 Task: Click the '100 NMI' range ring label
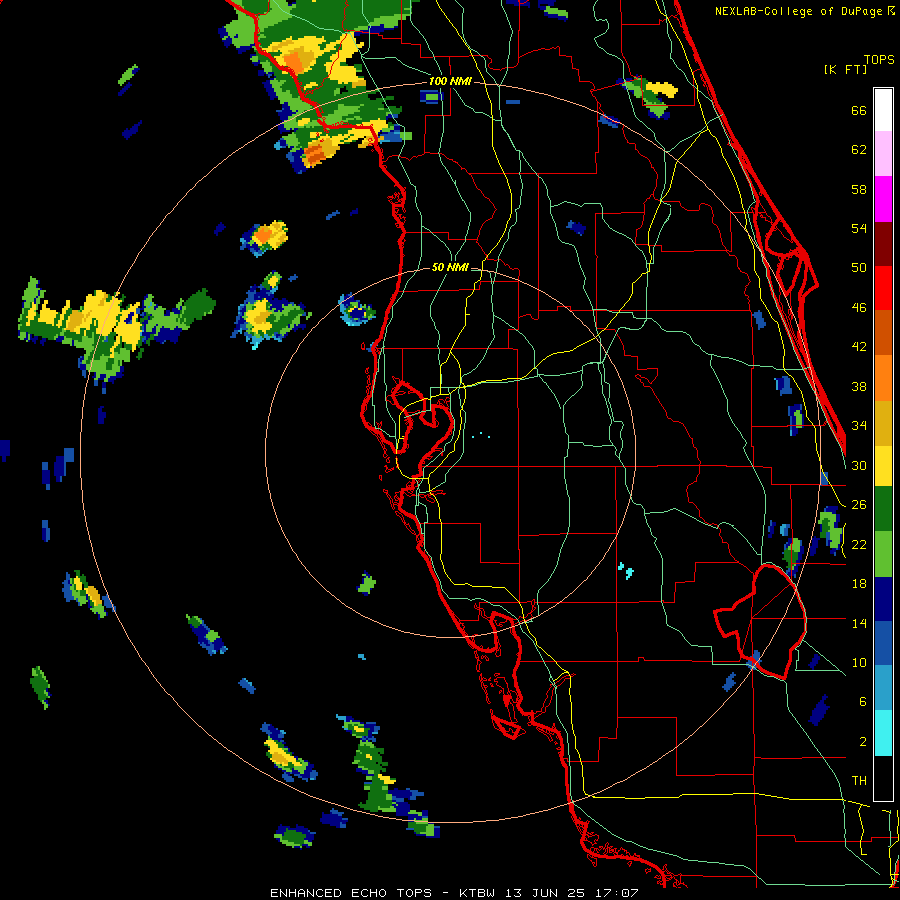(450, 82)
